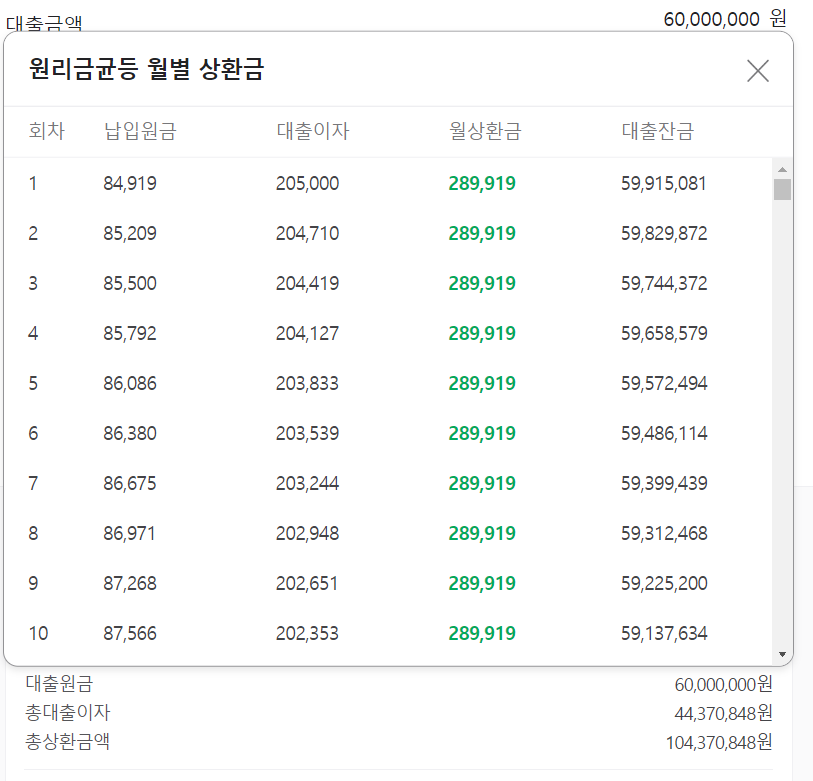Click the 총상환금액 label
Viewport: 813px width, 781px height.
point(67,742)
